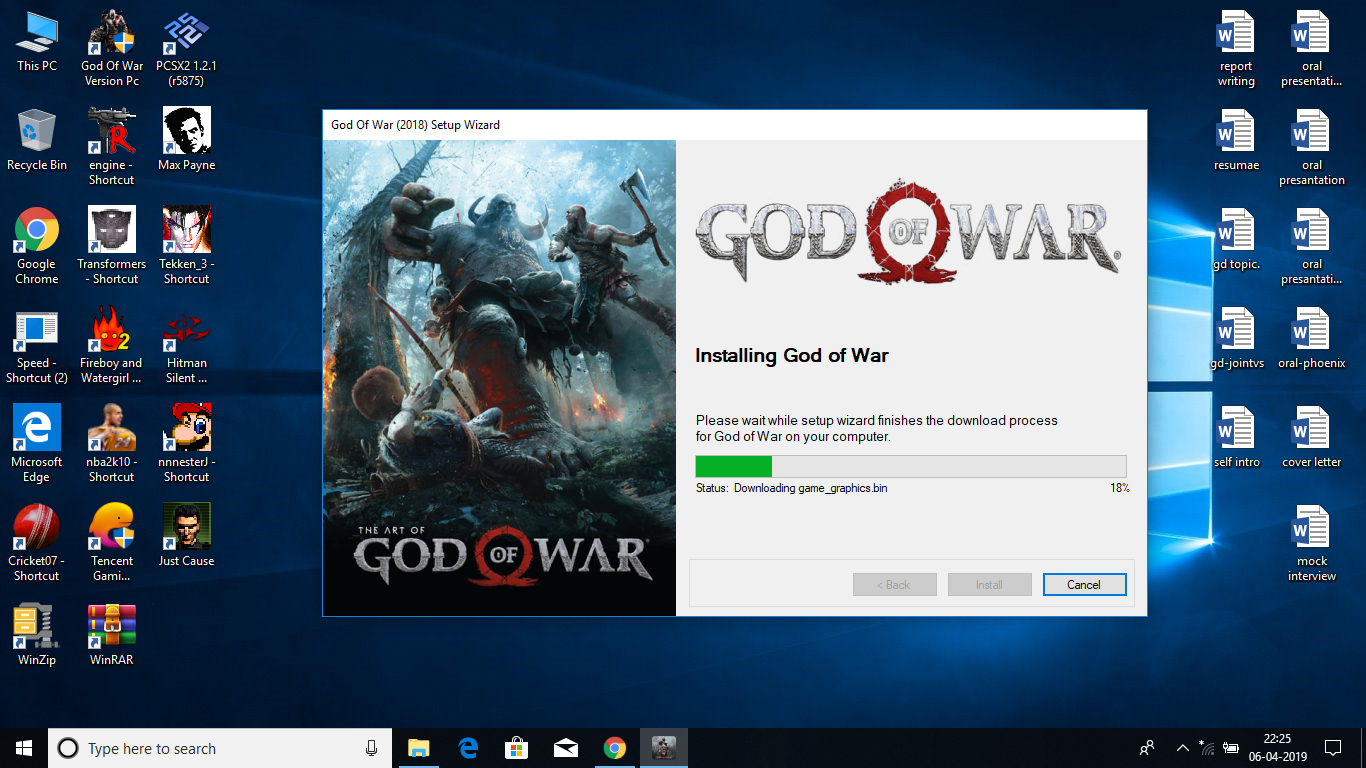Select oral-phoenix Word document
Image resolution: width=1366 pixels, height=768 pixels.
1311,338
